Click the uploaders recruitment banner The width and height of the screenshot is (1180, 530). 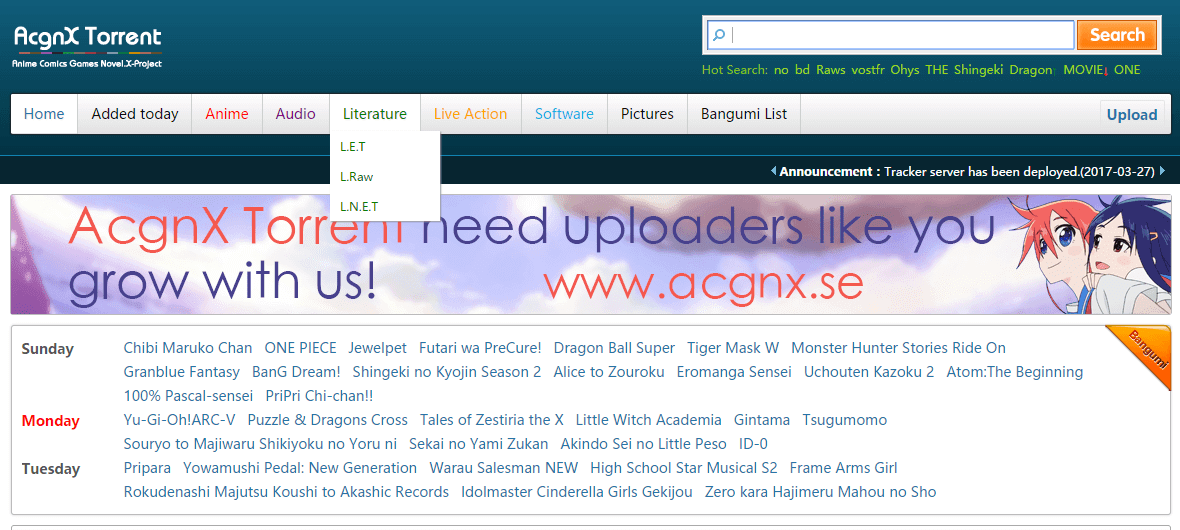tap(591, 254)
